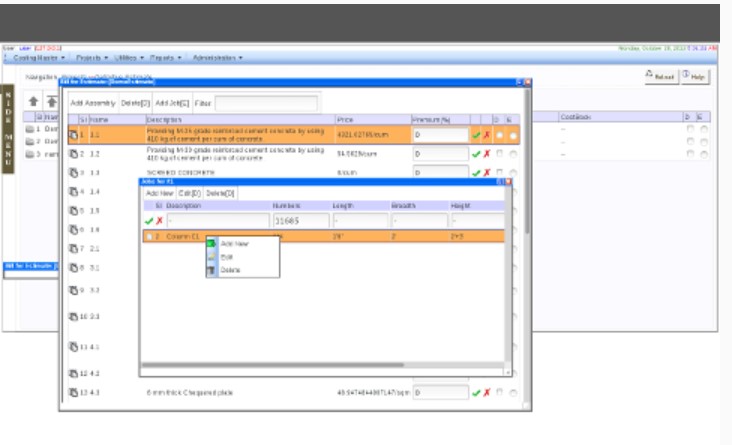Click the copy icon of row 1.2

73,154
